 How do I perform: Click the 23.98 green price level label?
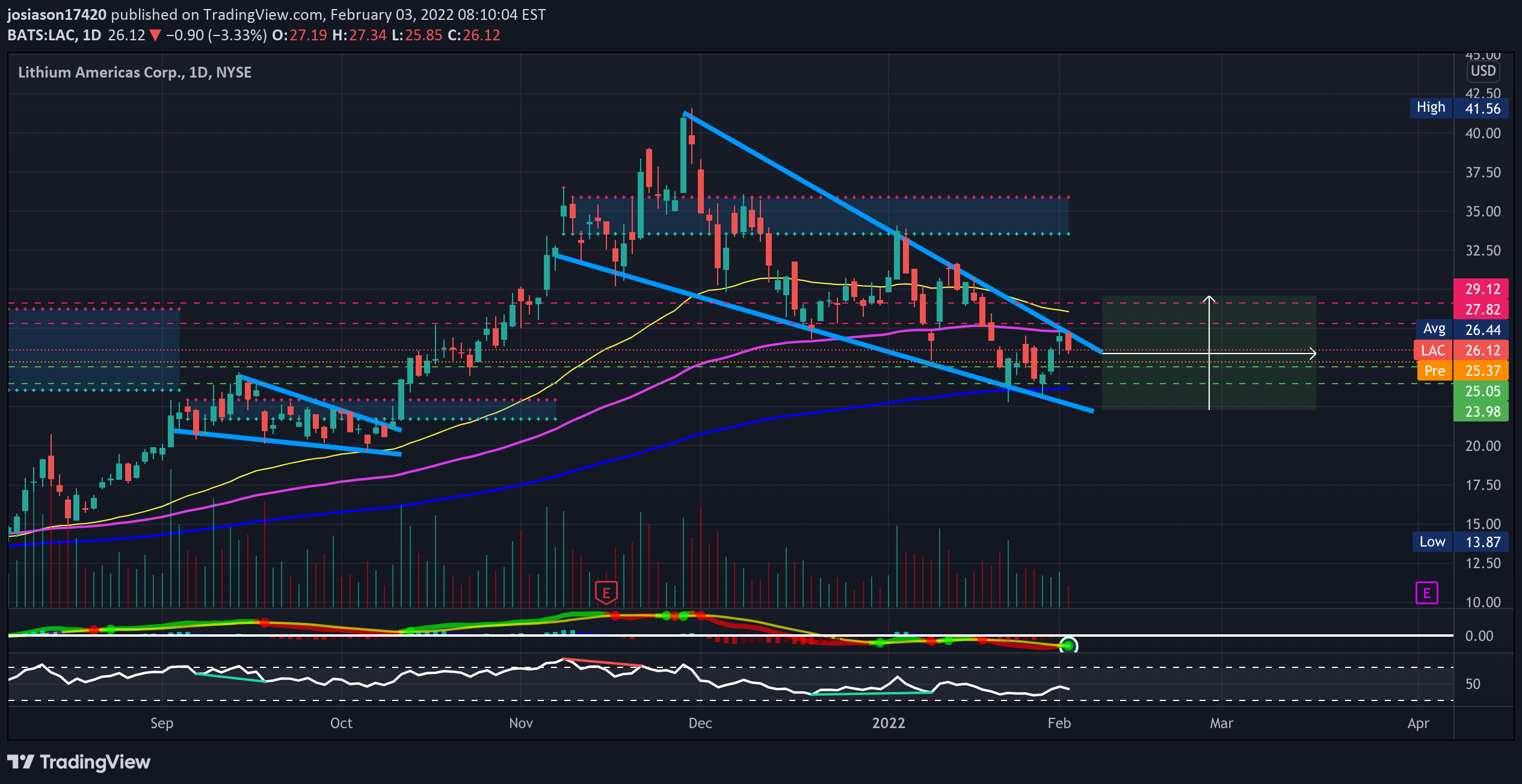click(x=1480, y=411)
